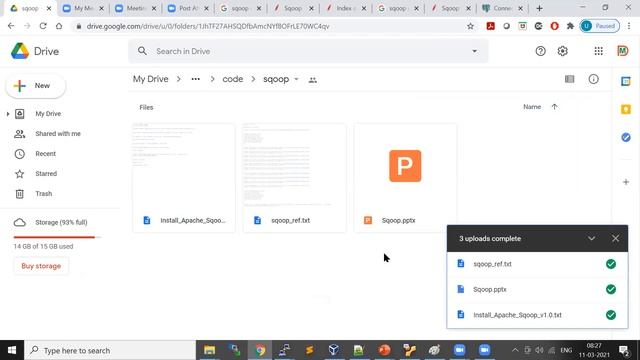Click the search magnifier icon in Drive

click(x=142, y=51)
